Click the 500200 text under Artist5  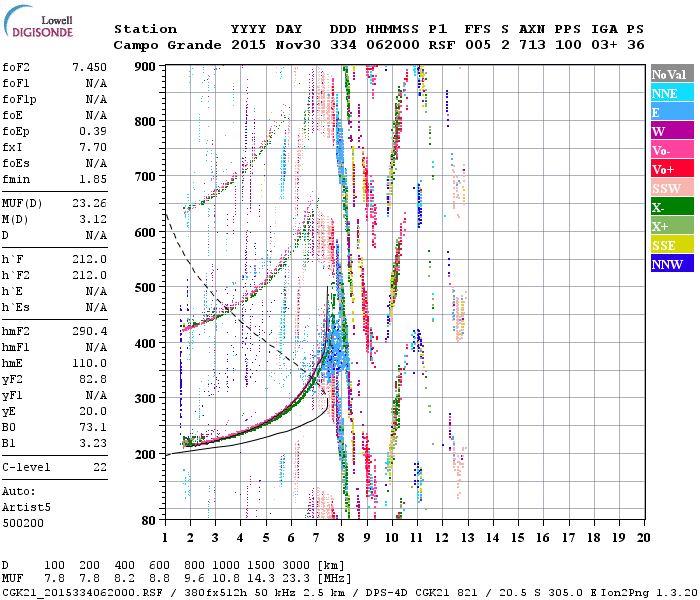pos(23,523)
